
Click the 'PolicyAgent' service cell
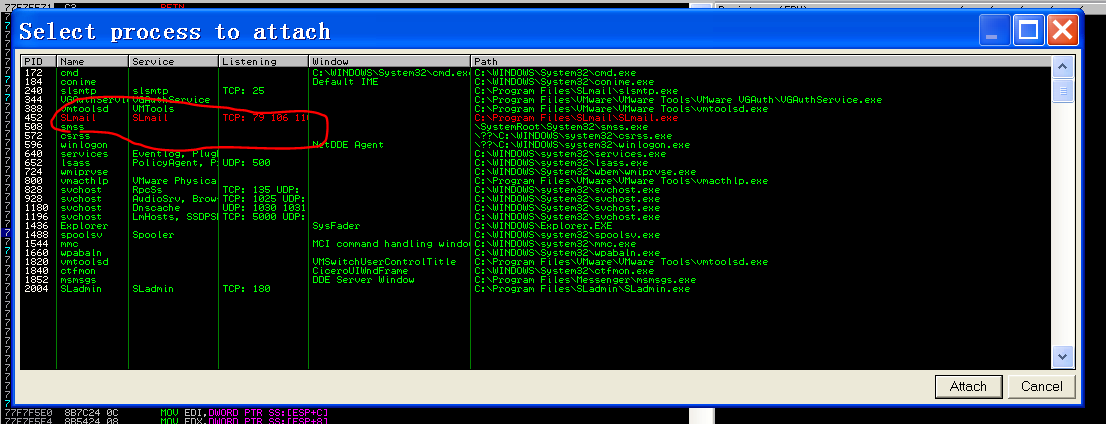click(174, 163)
